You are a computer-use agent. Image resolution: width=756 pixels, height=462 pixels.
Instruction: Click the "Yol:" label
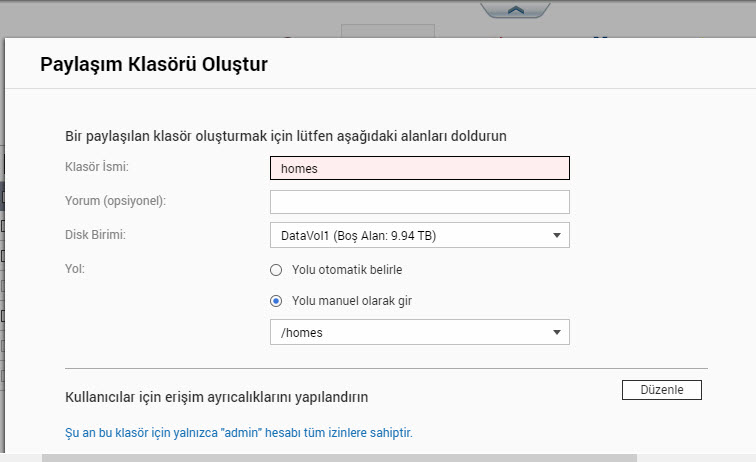(x=75, y=269)
